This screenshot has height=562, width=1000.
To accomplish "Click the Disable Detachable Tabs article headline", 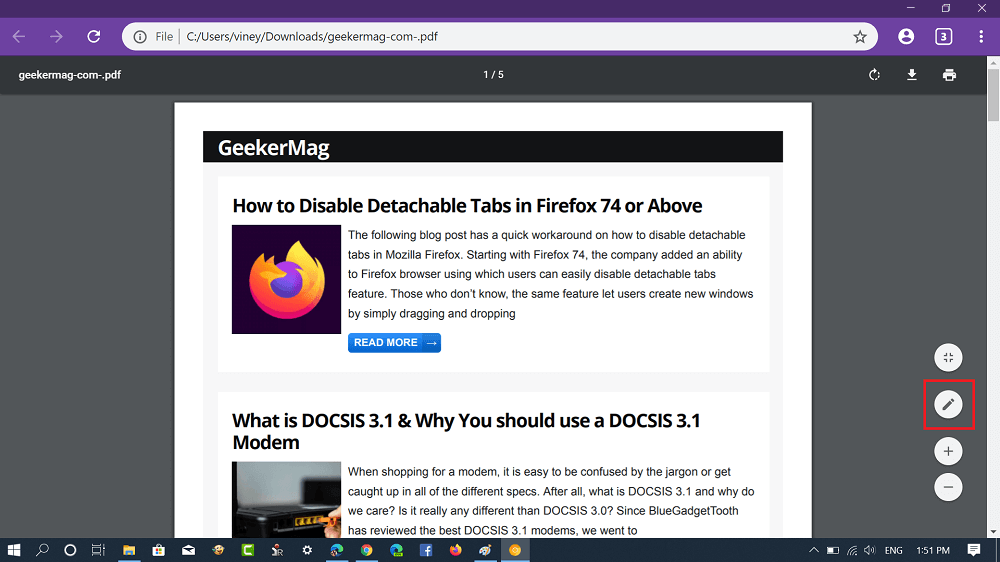I will 467,205.
